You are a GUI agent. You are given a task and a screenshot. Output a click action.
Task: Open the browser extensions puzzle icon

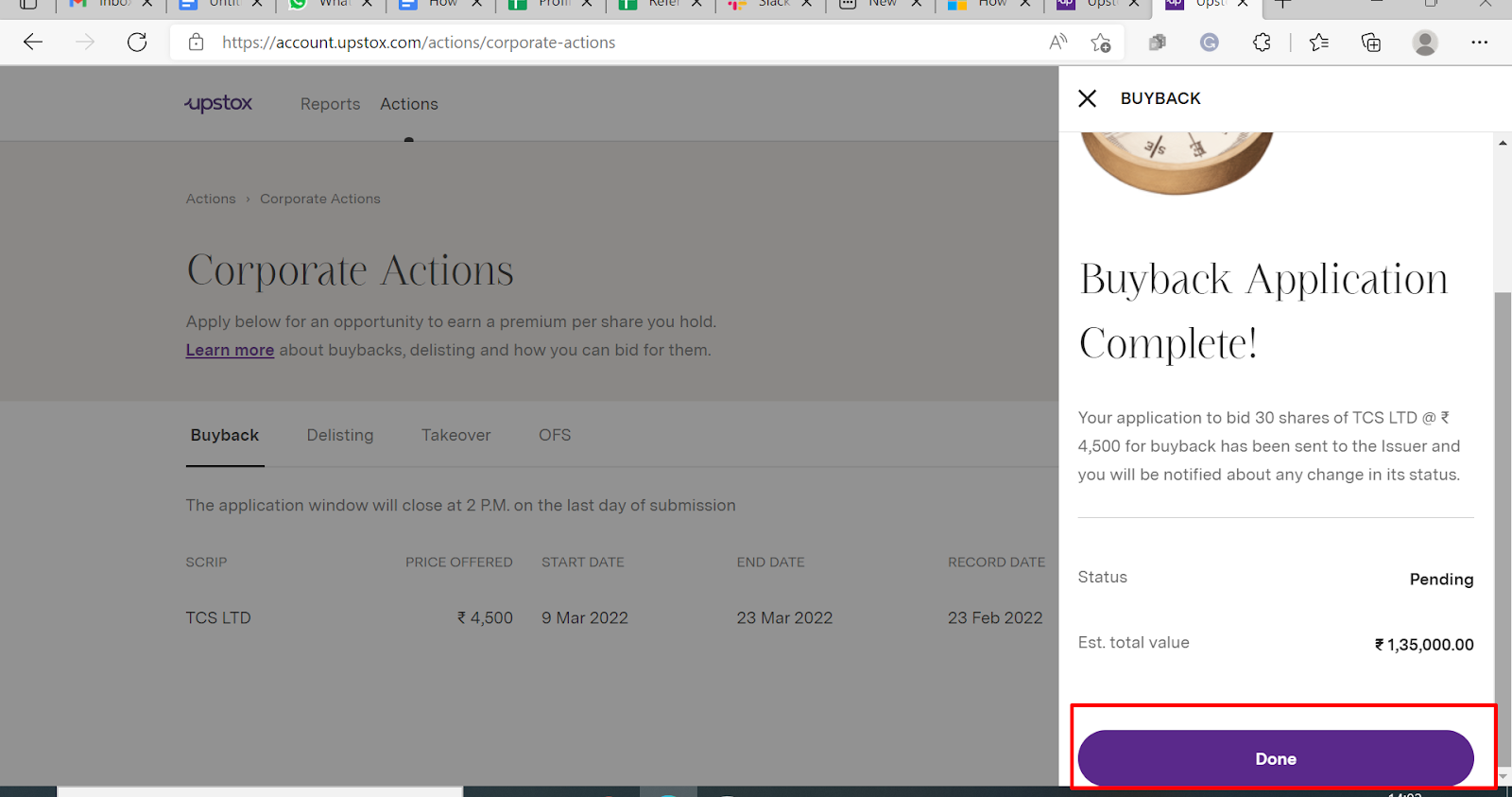click(x=1262, y=43)
